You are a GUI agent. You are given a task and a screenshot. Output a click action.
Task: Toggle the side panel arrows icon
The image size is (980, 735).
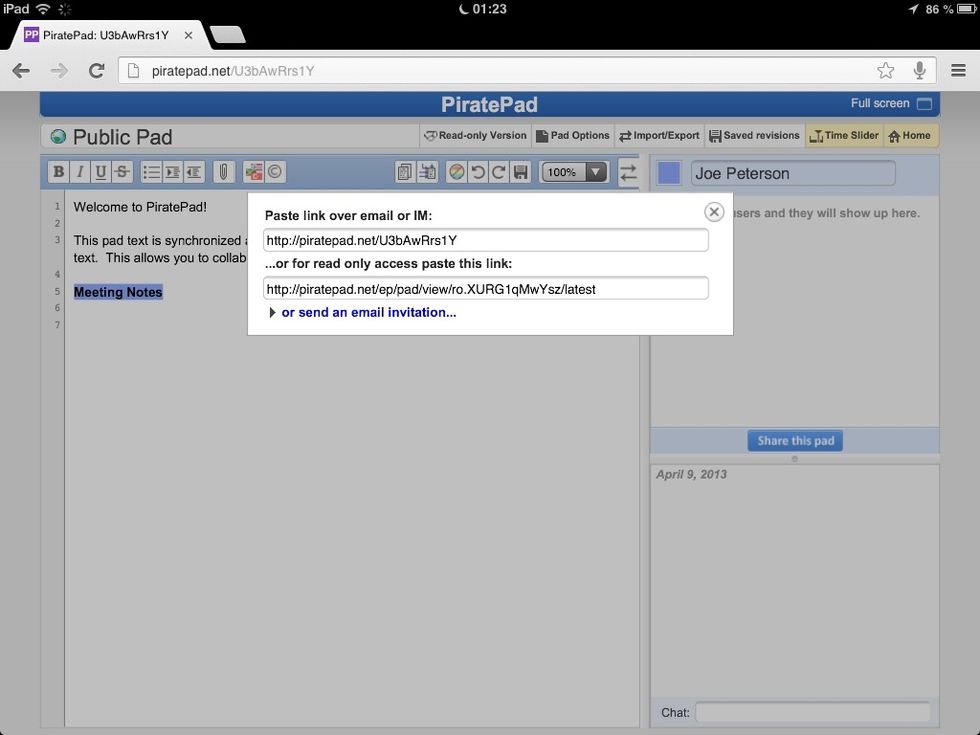click(628, 172)
